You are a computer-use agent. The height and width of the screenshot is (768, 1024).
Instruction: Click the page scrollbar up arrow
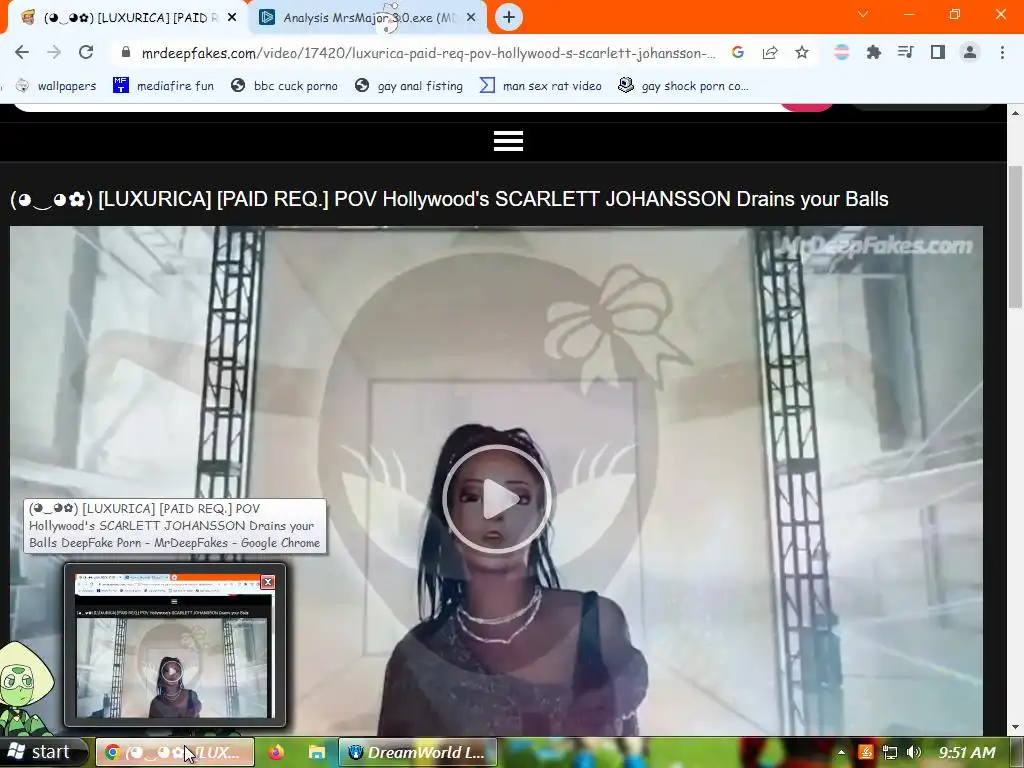pos(1016,114)
